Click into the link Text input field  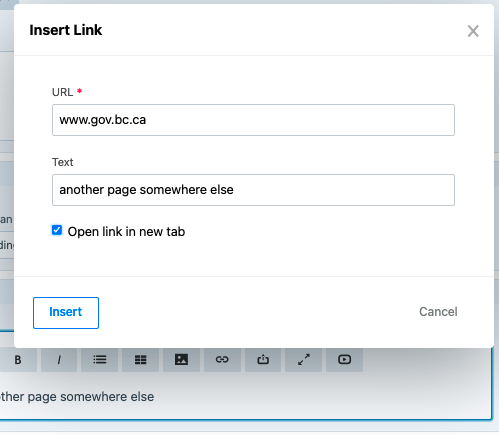[x=253, y=190]
